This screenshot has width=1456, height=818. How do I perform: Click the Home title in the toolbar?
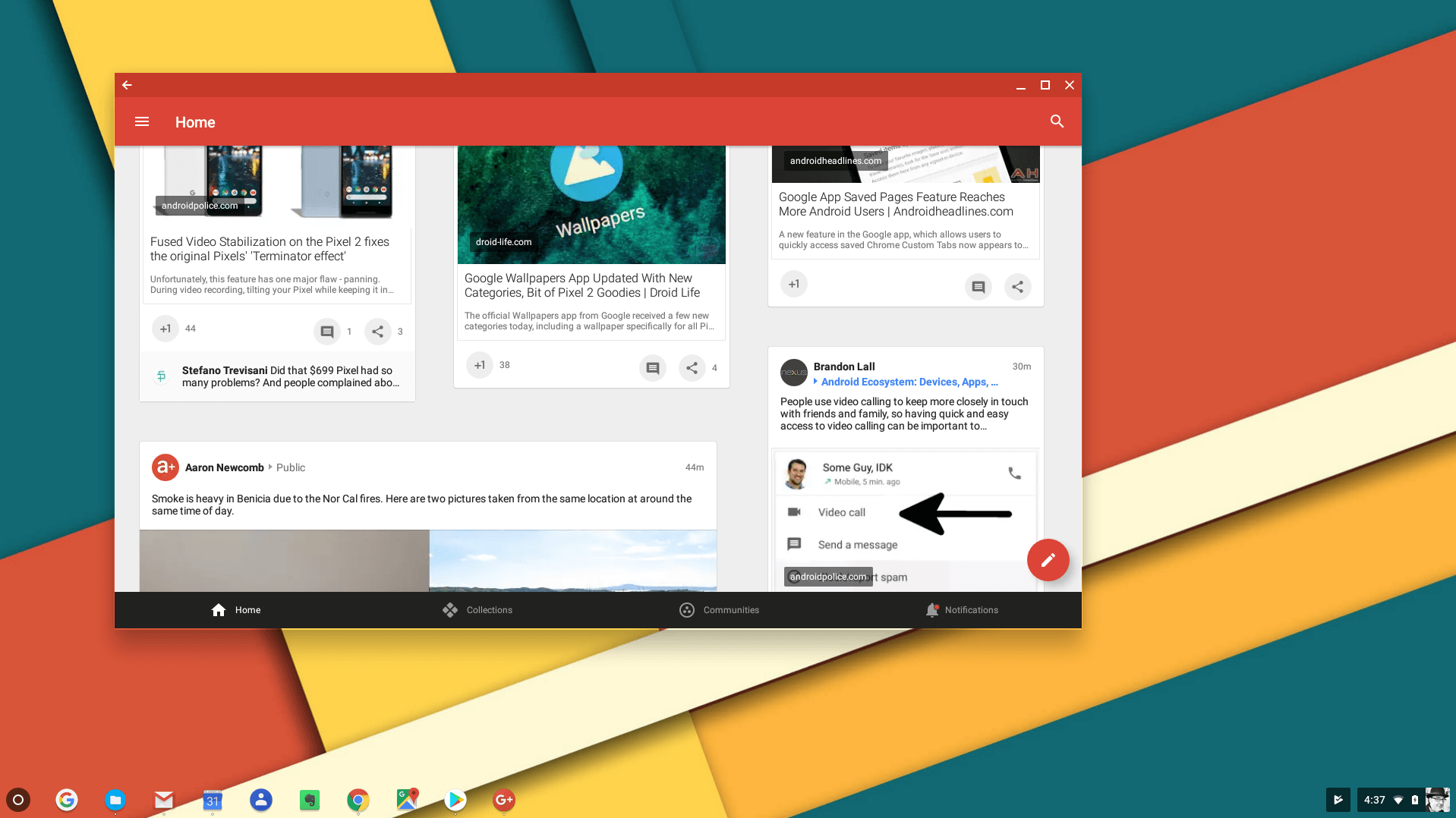(195, 122)
